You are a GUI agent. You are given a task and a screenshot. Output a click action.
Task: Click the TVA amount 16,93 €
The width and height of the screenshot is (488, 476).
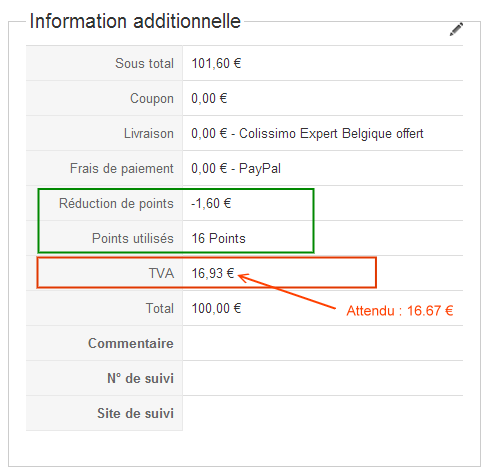click(x=213, y=273)
